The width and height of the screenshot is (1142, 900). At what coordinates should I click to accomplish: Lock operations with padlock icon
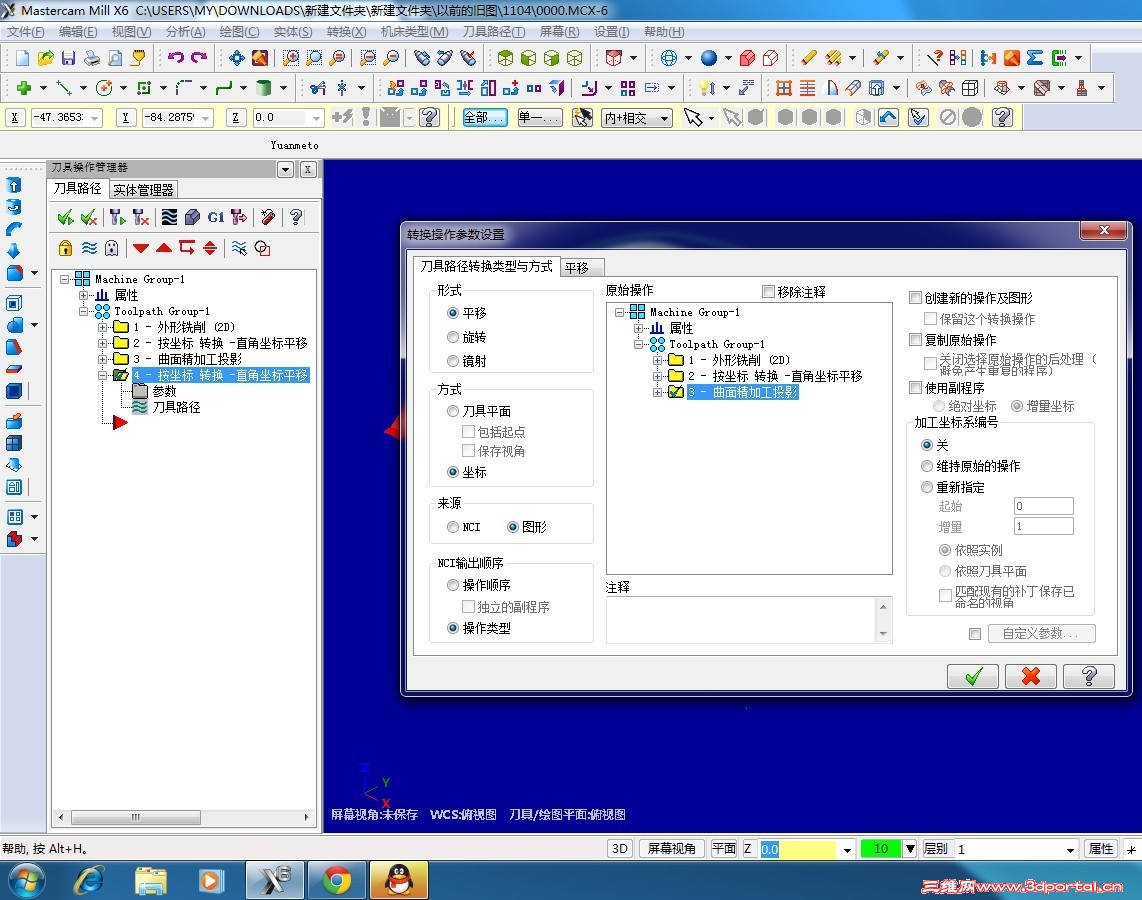[x=66, y=248]
